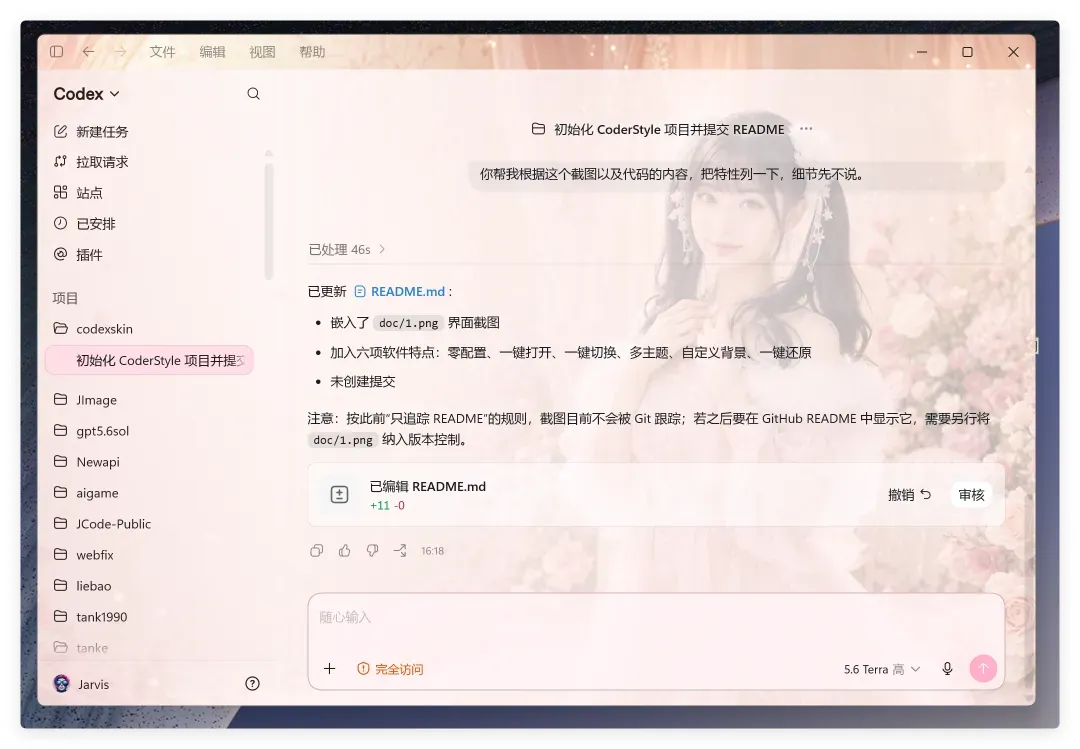Screen dimensions: 1080x749
Task: Click the 撤销 undo button
Action: 909,495
